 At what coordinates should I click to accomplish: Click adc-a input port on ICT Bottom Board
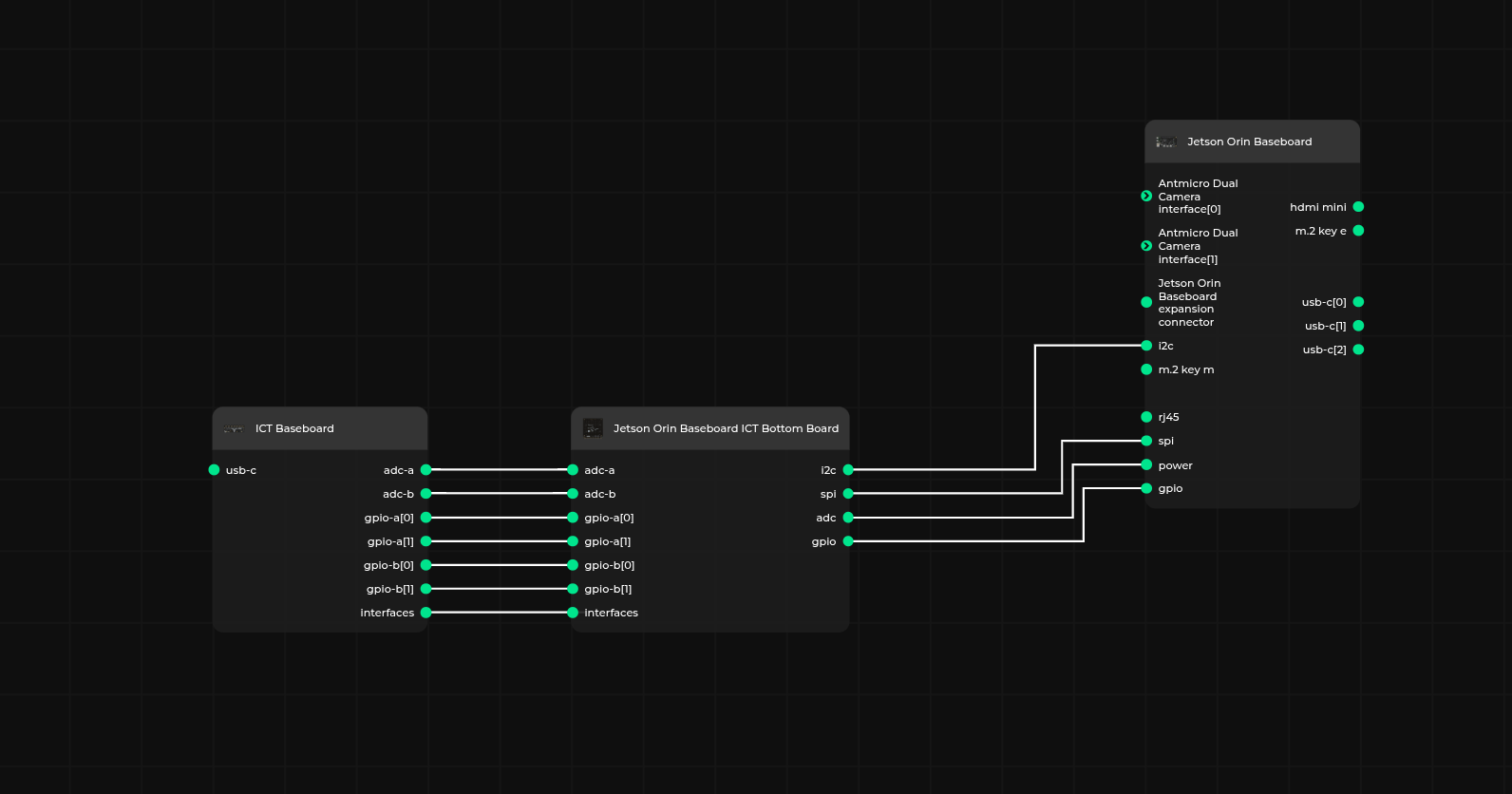point(573,470)
